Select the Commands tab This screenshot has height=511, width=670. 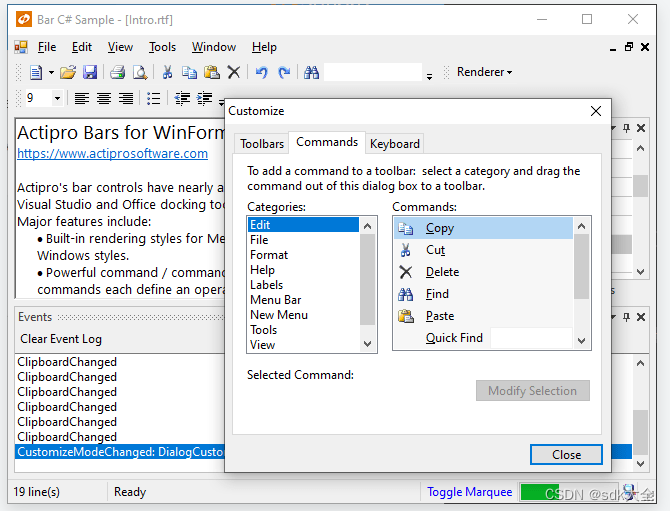pos(327,142)
